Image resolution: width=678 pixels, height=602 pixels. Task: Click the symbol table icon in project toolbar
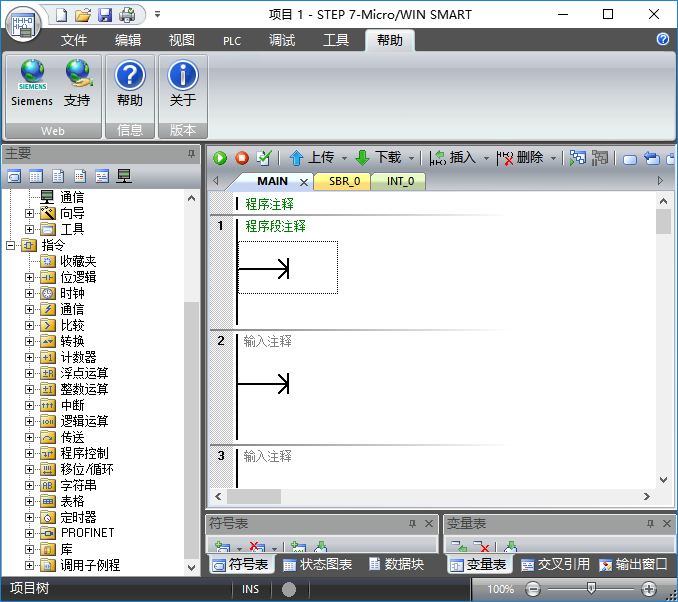point(14,176)
